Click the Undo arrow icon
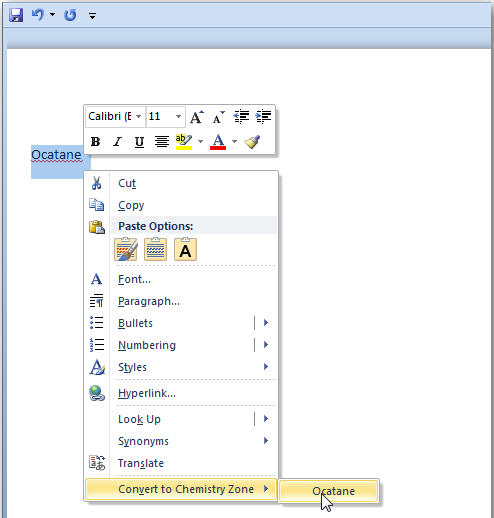 click(38, 15)
